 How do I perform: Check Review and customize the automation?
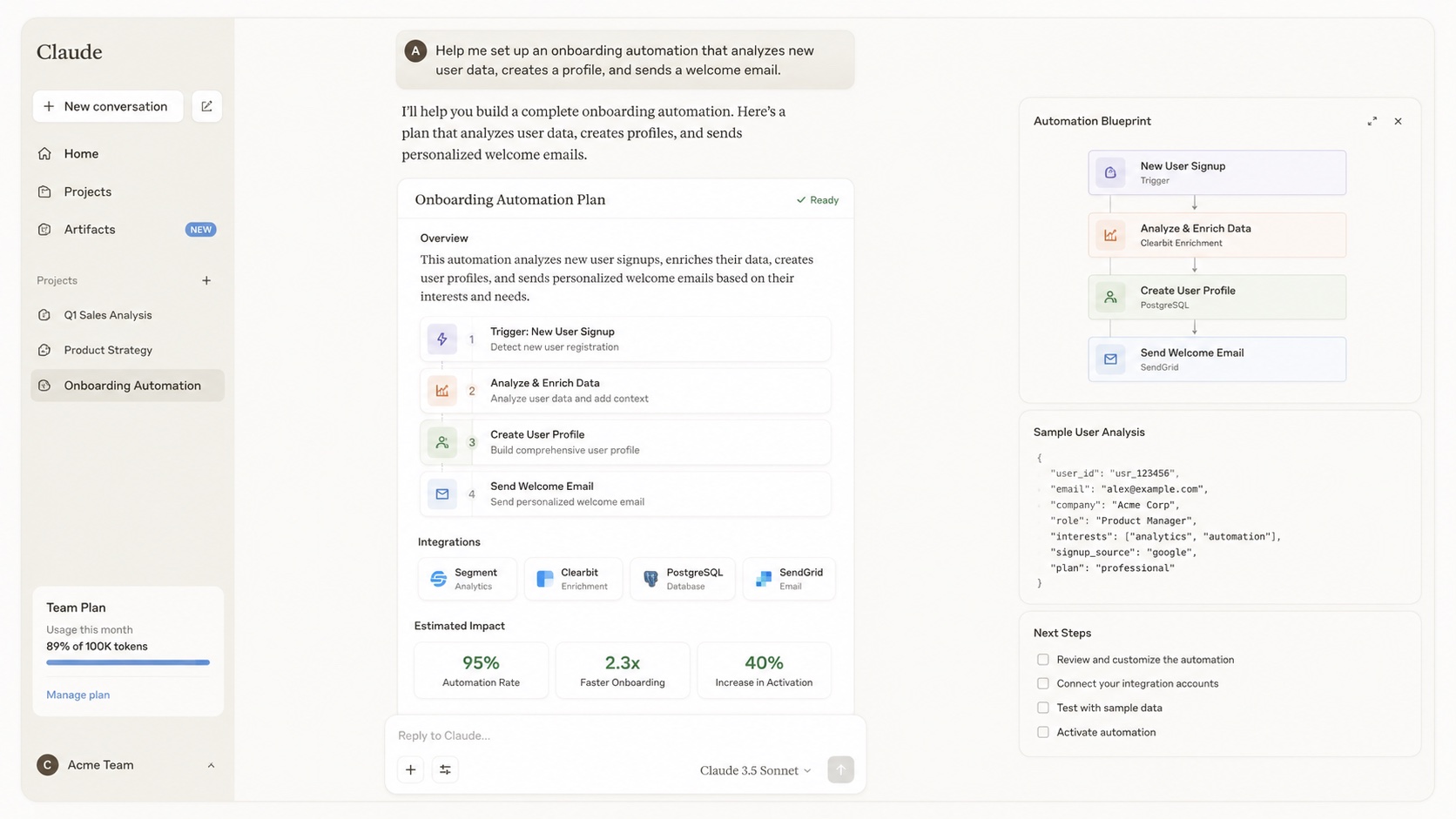click(1043, 660)
